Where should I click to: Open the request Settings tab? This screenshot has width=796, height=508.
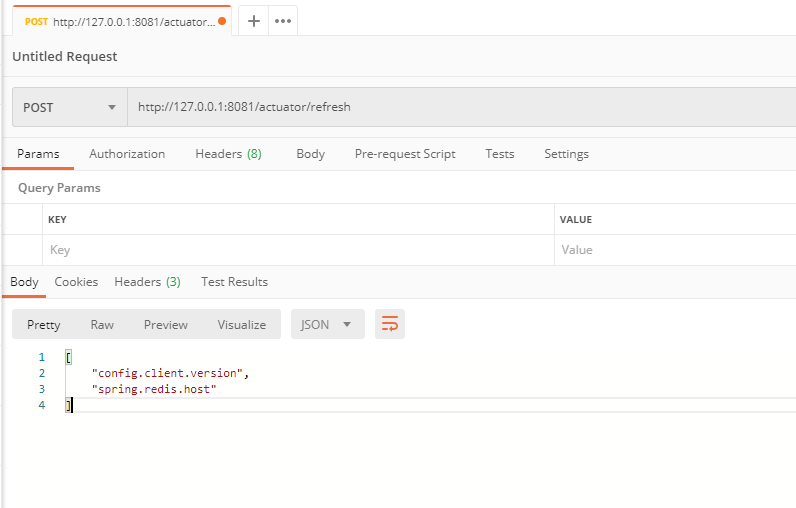[567, 154]
